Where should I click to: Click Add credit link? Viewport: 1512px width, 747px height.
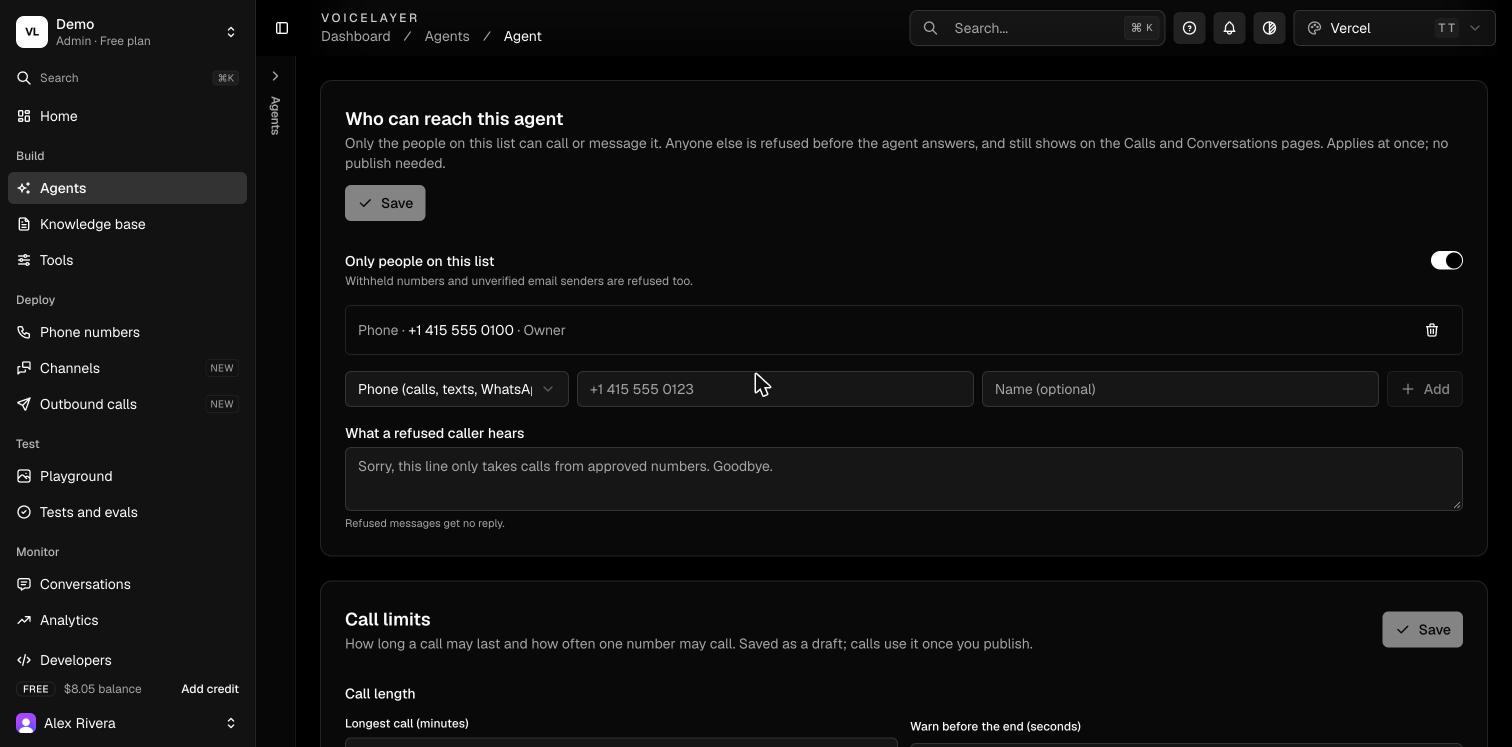click(x=210, y=689)
